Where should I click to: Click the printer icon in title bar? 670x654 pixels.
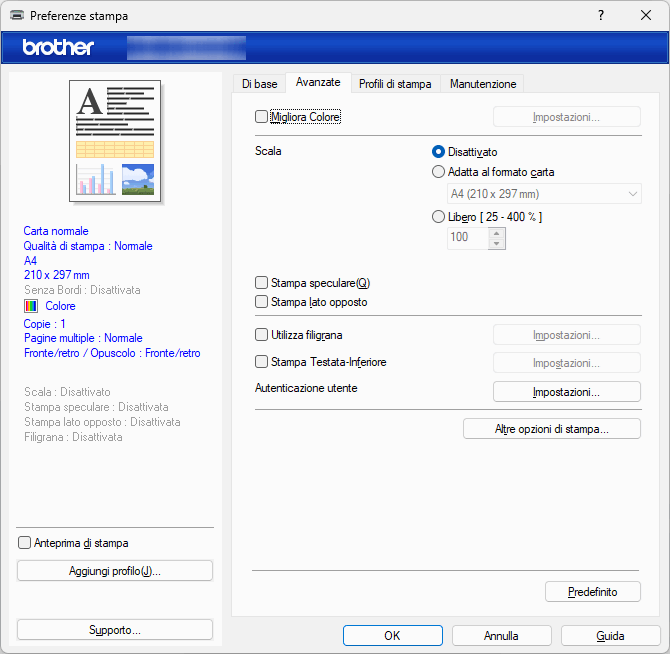click(x=17, y=16)
